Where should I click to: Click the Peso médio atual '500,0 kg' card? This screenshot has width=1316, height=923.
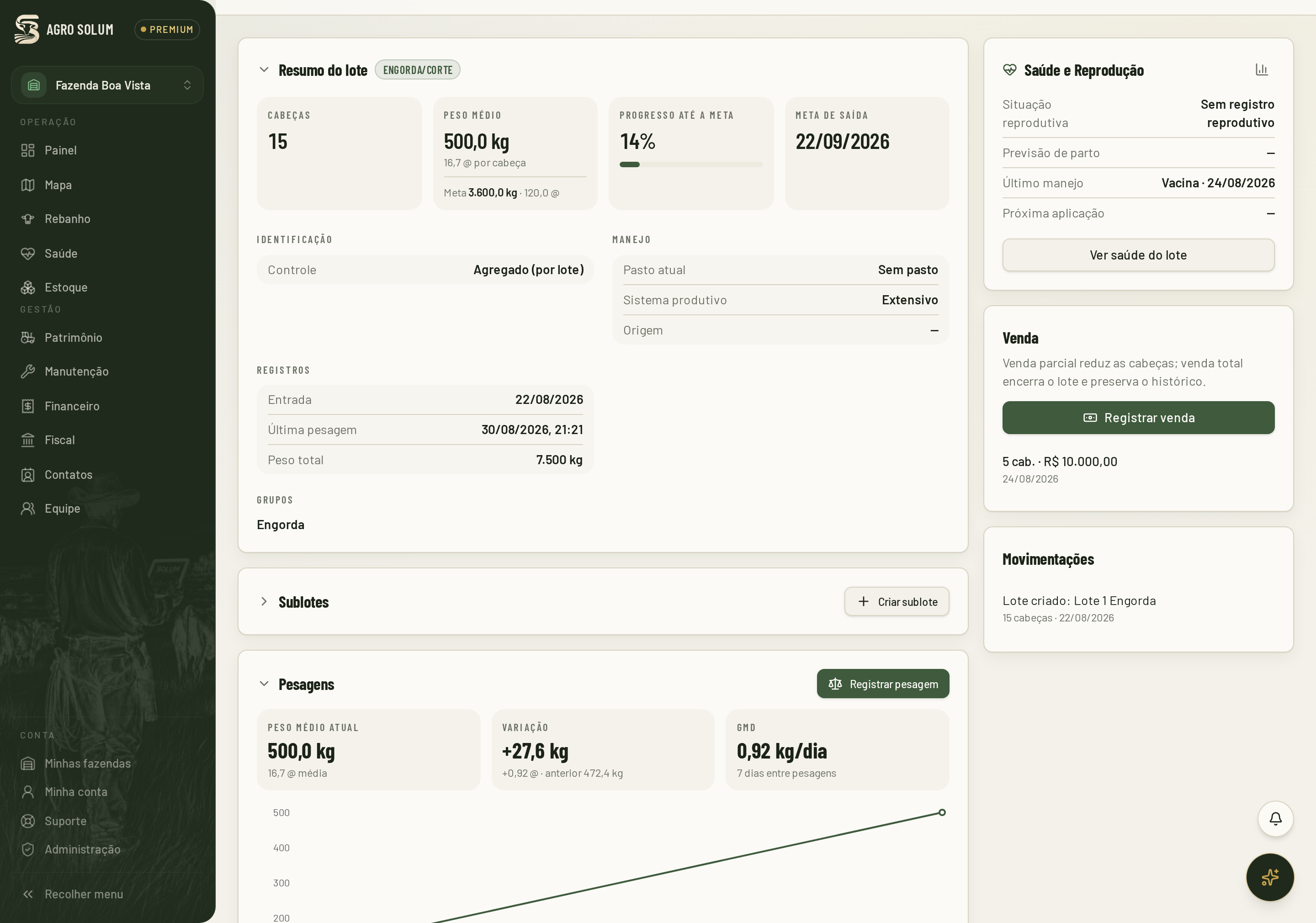[x=368, y=750]
